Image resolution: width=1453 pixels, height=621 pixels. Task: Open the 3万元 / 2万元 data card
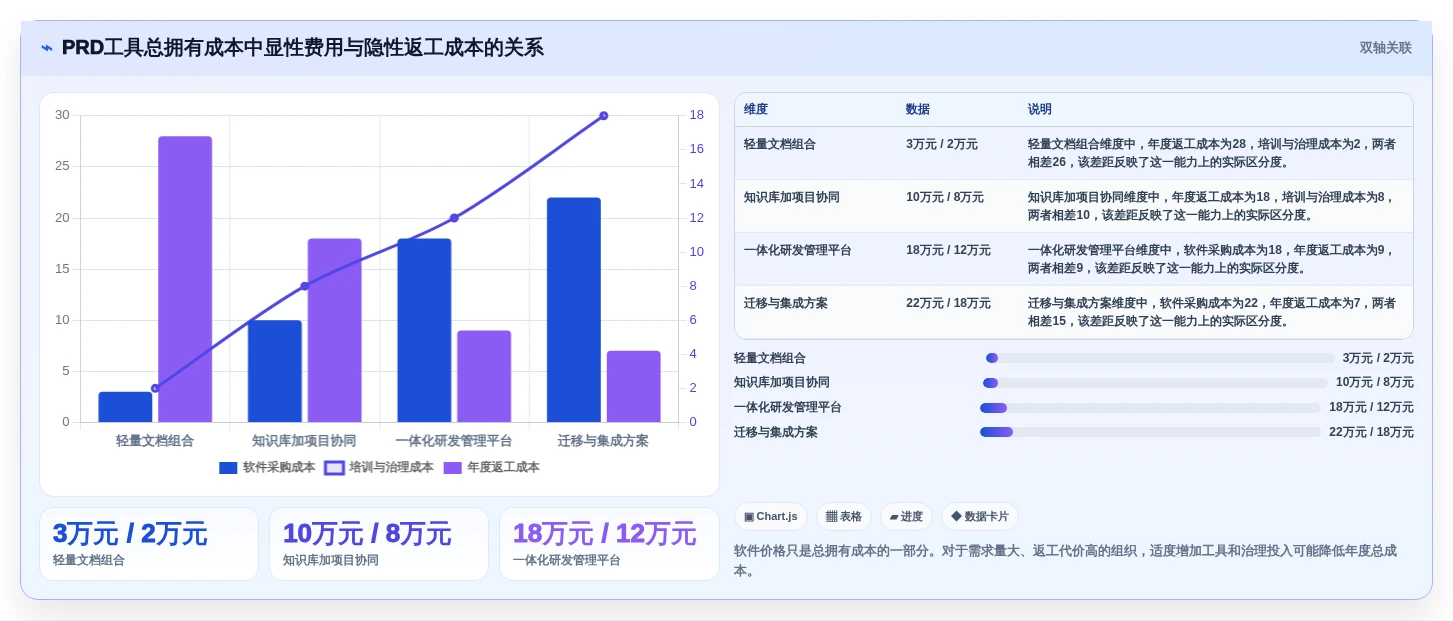click(149, 544)
